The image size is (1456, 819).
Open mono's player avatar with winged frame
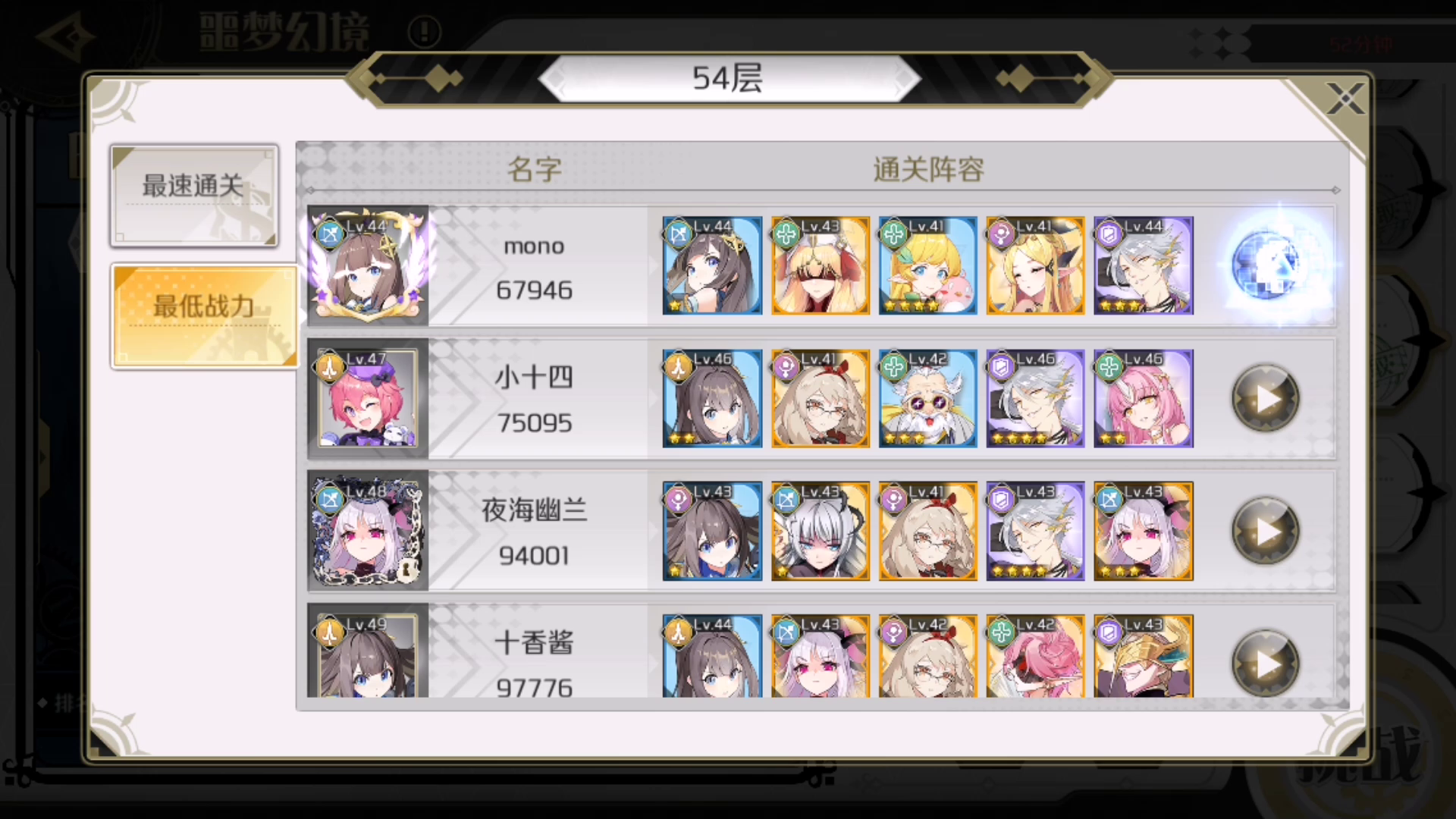click(x=368, y=265)
